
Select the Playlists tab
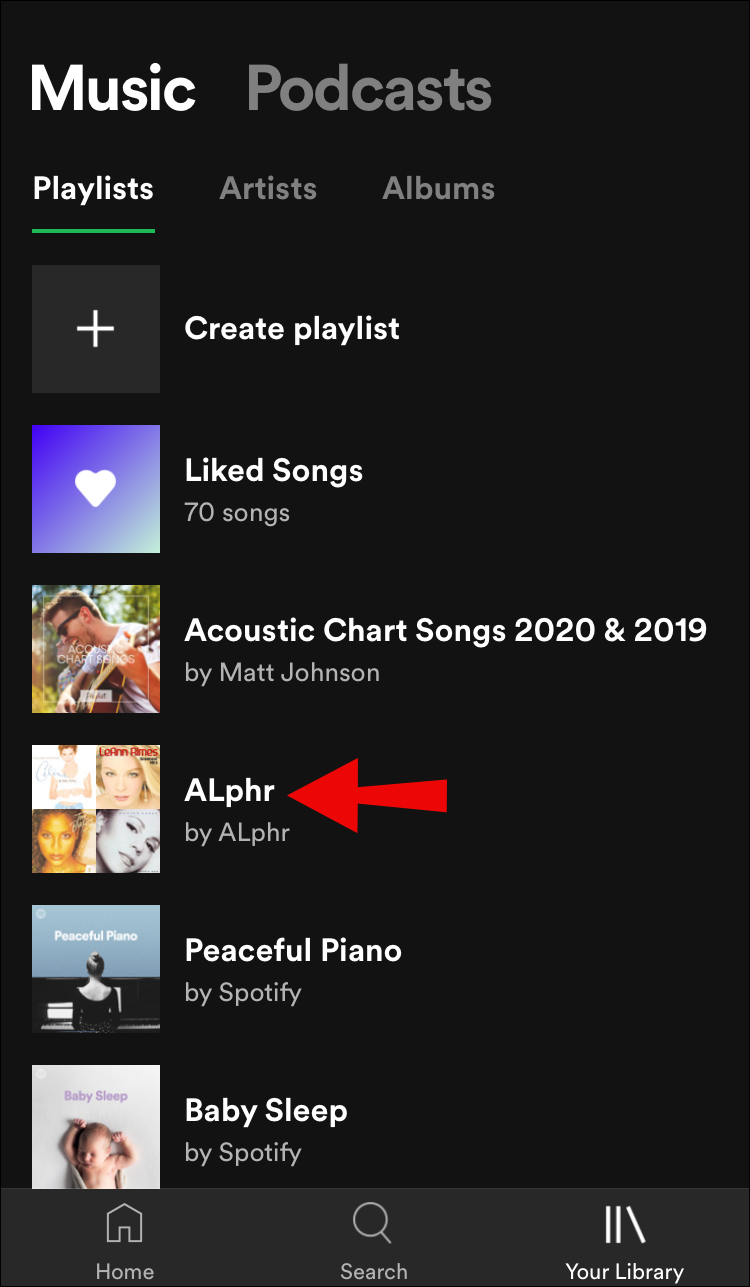coord(93,189)
